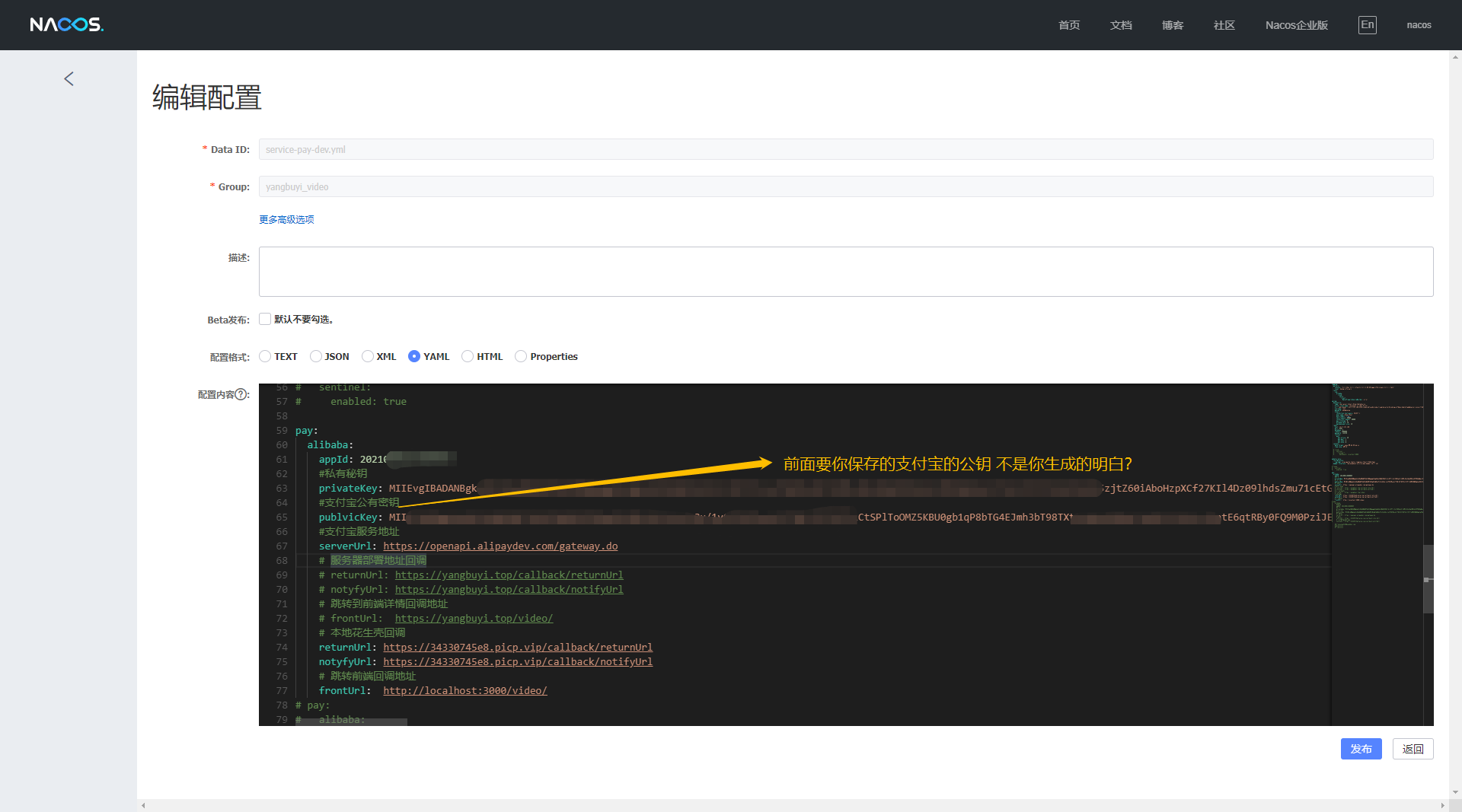This screenshot has height=812, width=1462.
Task: Go back using the left chevron arrow
Action: pyautogui.click(x=69, y=78)
